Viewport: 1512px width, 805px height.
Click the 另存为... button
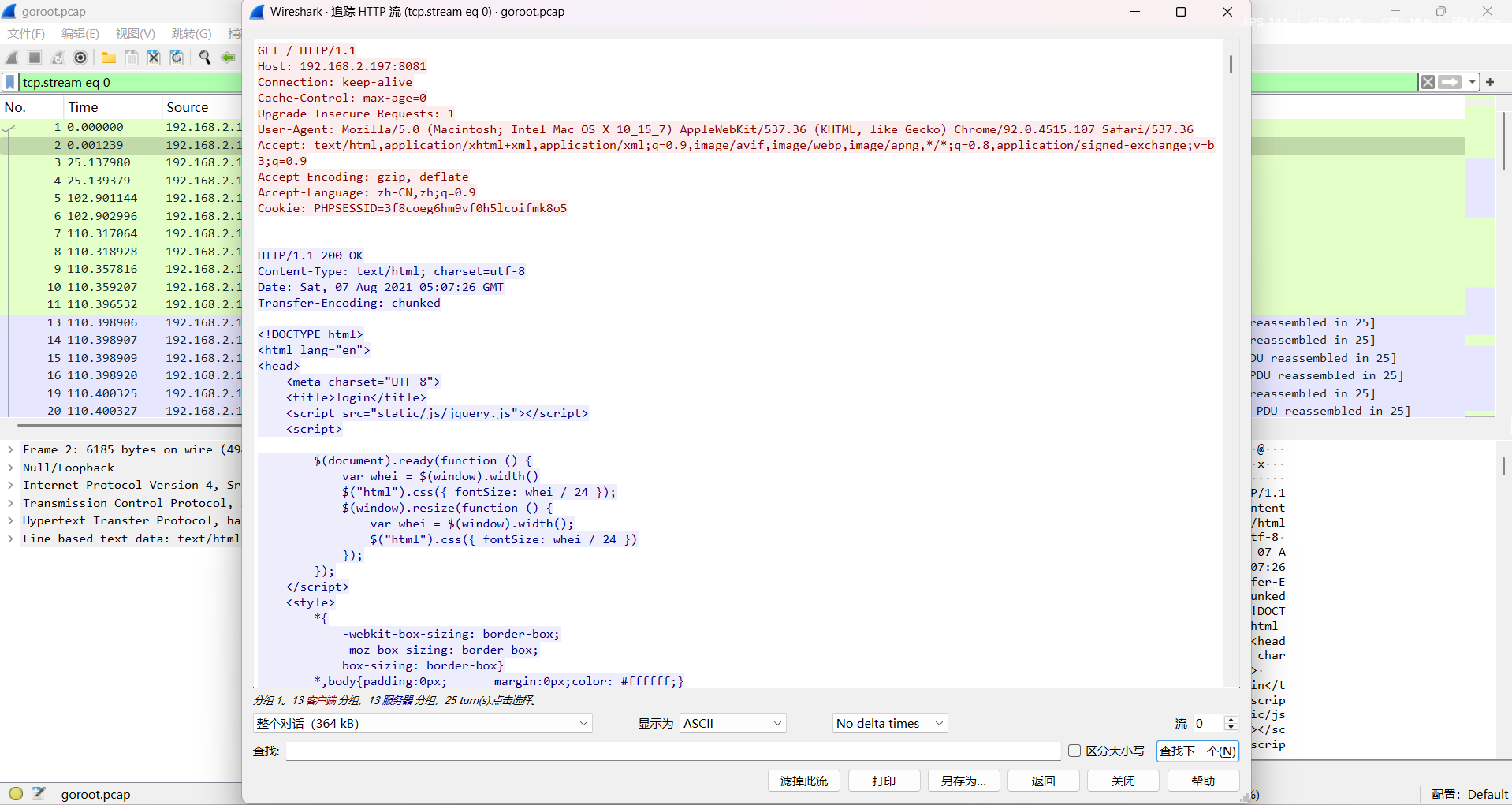pyautogui.click(x=963, y=781)
